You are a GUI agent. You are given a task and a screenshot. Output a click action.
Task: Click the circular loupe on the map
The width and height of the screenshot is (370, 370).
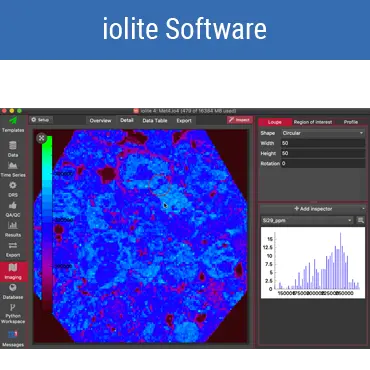pos(160,184)
